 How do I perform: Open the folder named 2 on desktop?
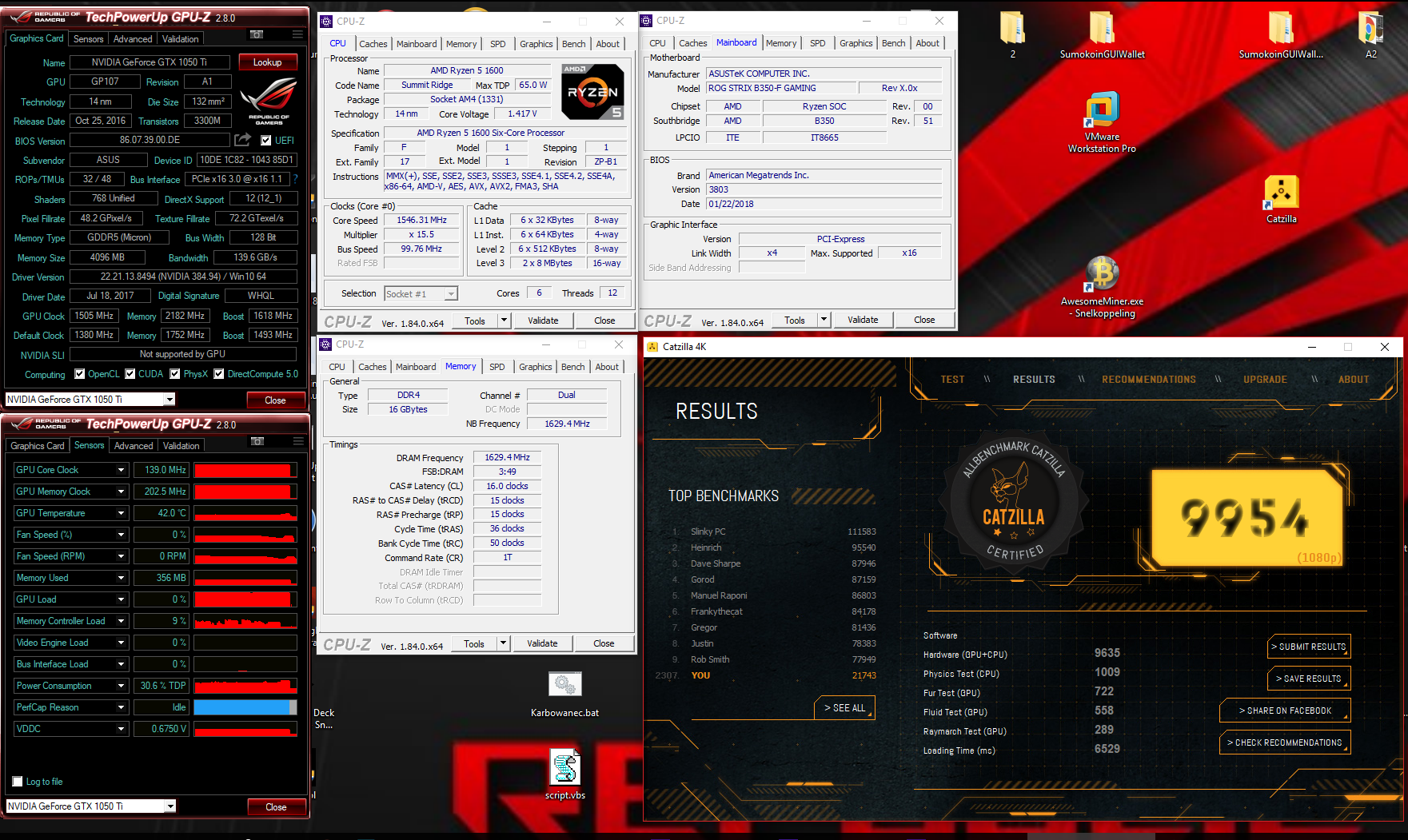pyautogui.click(x=1012, y=29)
